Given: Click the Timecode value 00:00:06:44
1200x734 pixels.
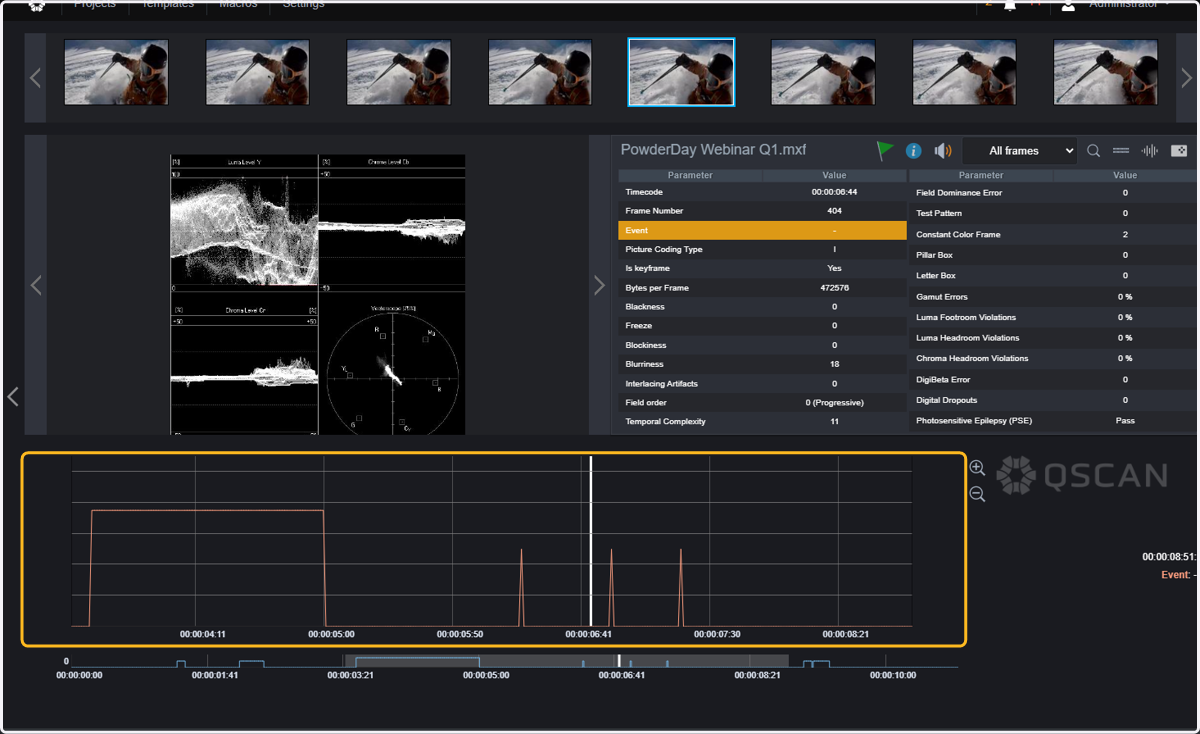Looking at the screenshot, I should pos(834,192).
